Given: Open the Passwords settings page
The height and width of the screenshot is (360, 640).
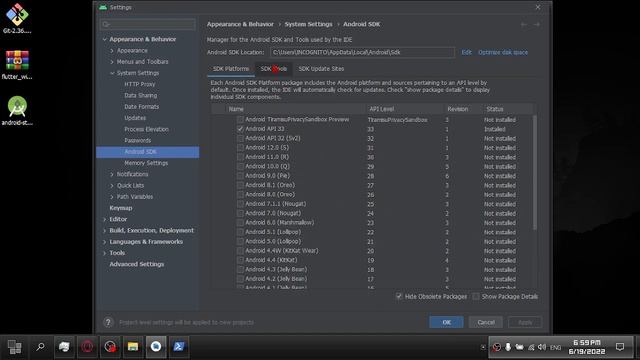Looking at the screenshot, I should click(138, 140).
